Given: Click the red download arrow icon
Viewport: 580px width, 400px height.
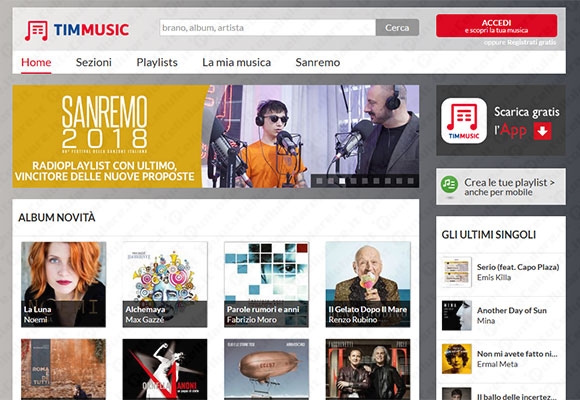Looking at the screenshot, I should (542, 131).
